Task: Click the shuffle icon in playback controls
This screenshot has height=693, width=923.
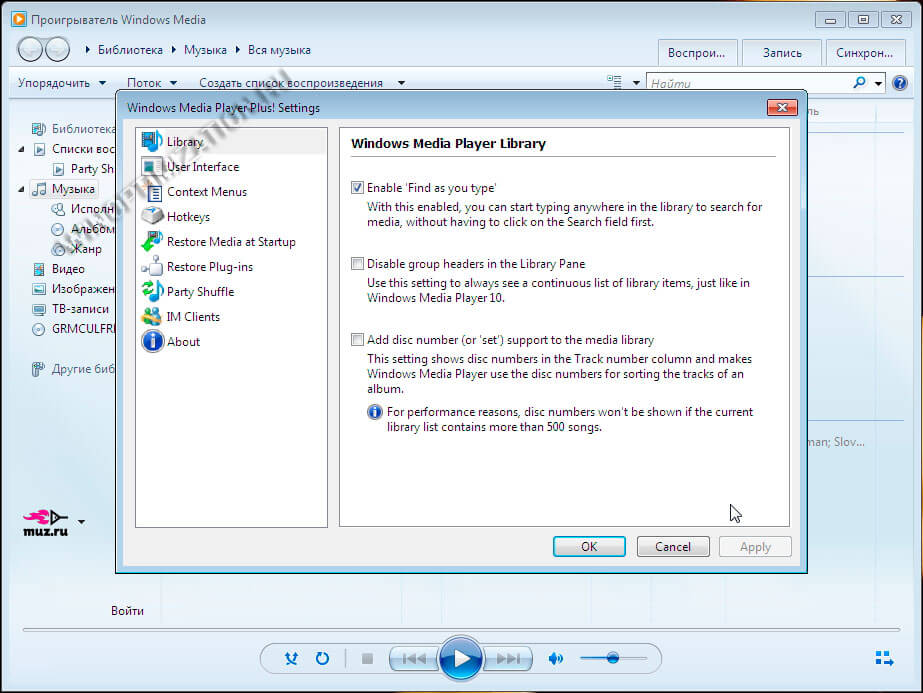Action: coord(291,658)
